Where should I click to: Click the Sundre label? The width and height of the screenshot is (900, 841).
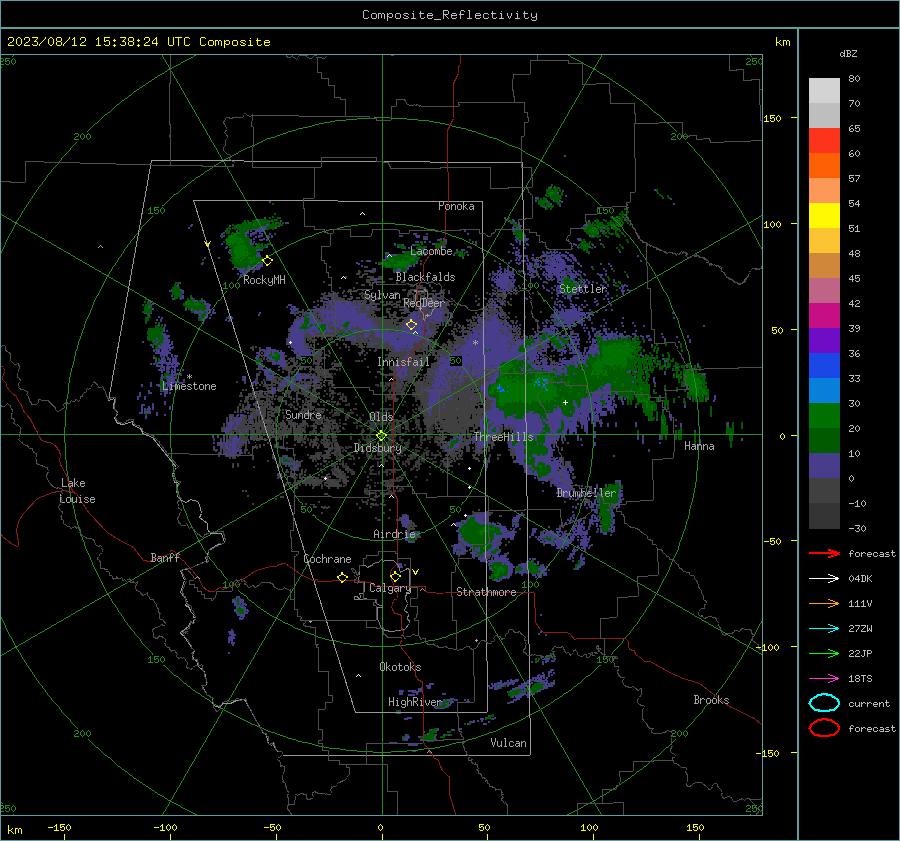pyautogui.click(x=304, y=415)
